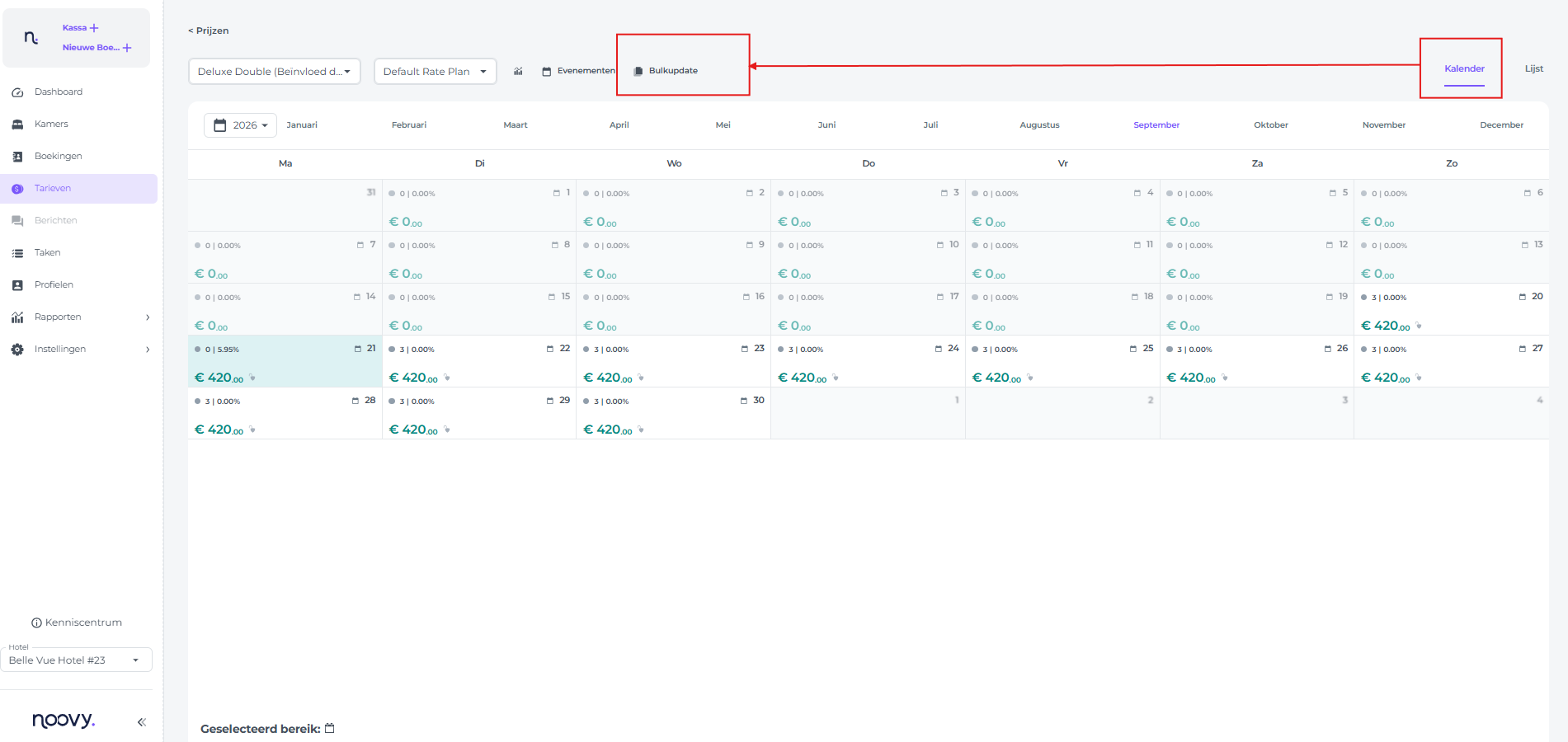Click the Evenementen button
The width and height of the screenshot is (1568, 742).
coord(578,71)
